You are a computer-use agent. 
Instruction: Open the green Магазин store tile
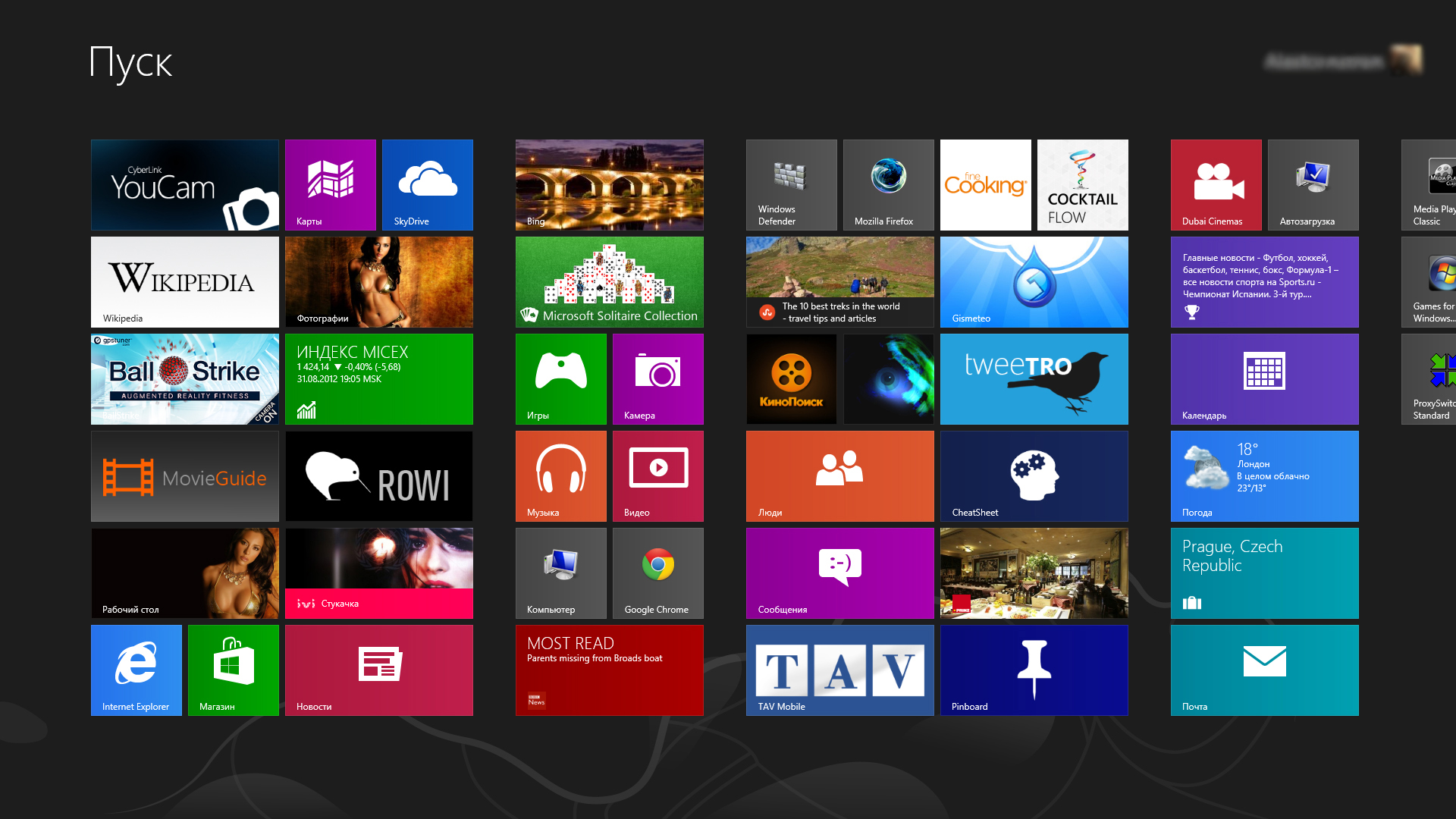click(x=233, y=670)
